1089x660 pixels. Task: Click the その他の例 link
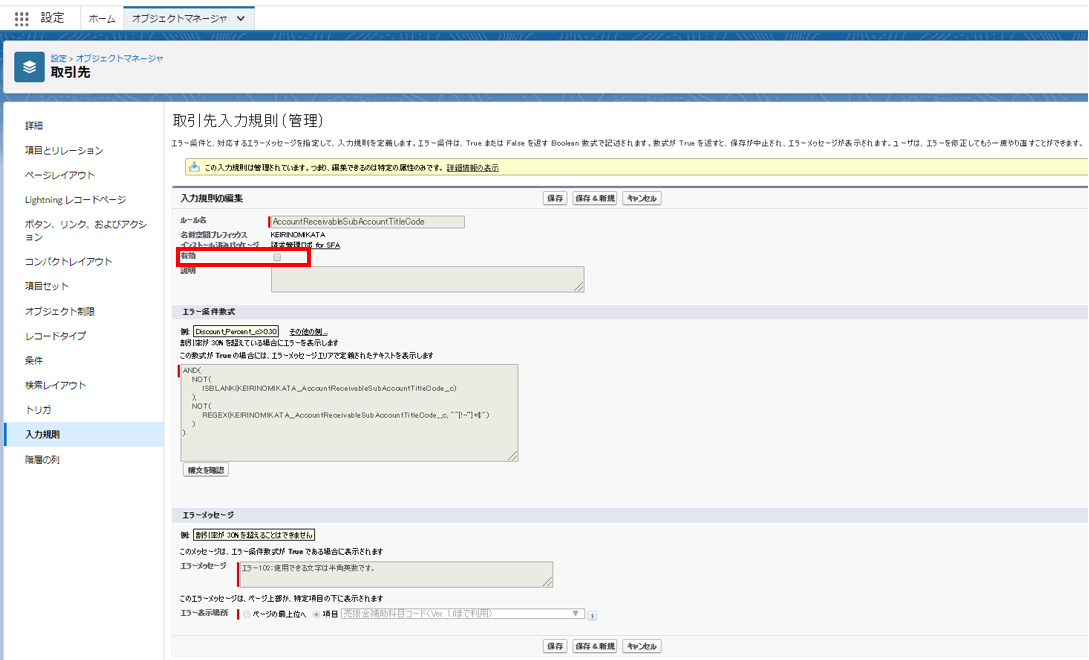(x=308, y=332)
